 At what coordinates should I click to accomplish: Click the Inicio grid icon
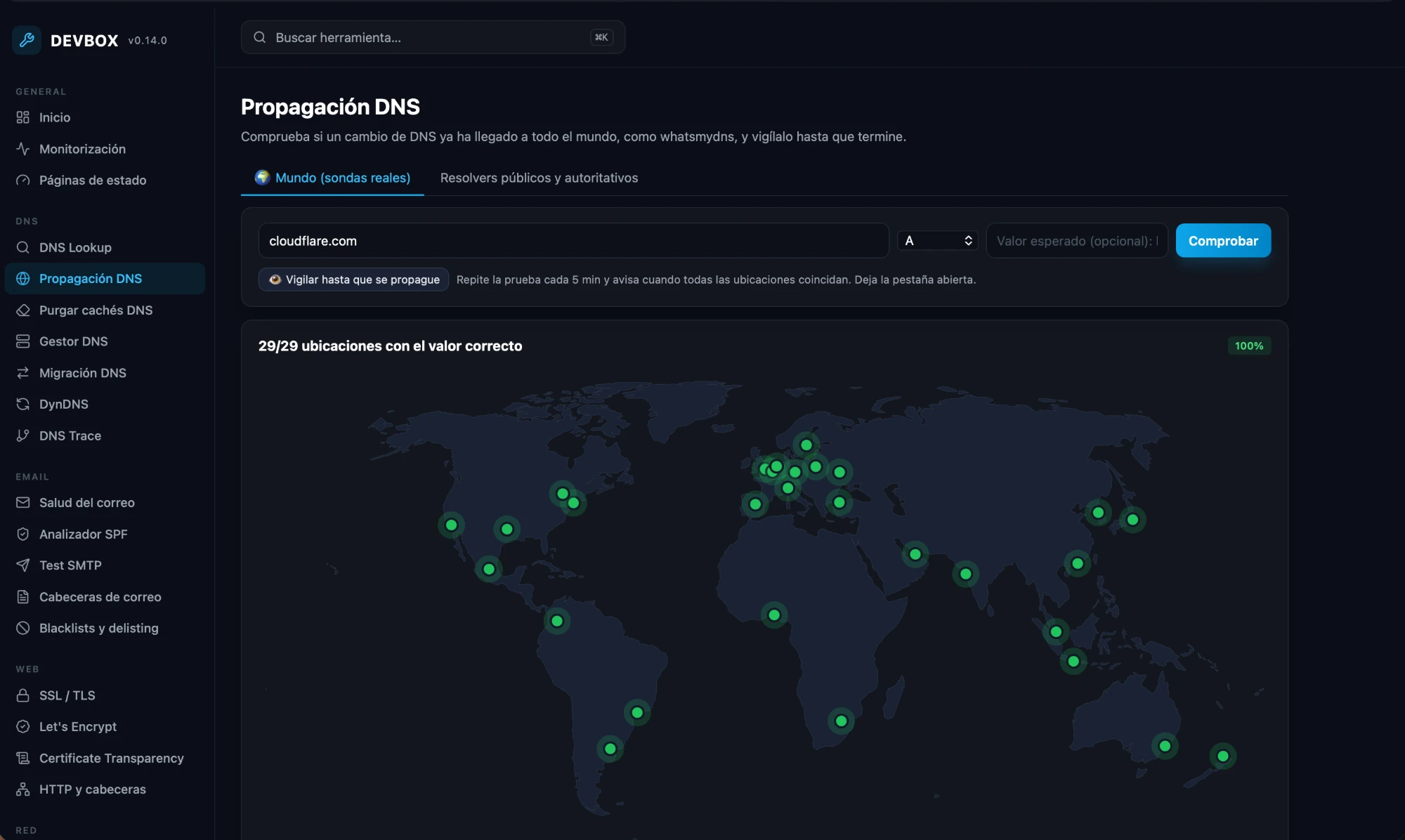point(23,117)
